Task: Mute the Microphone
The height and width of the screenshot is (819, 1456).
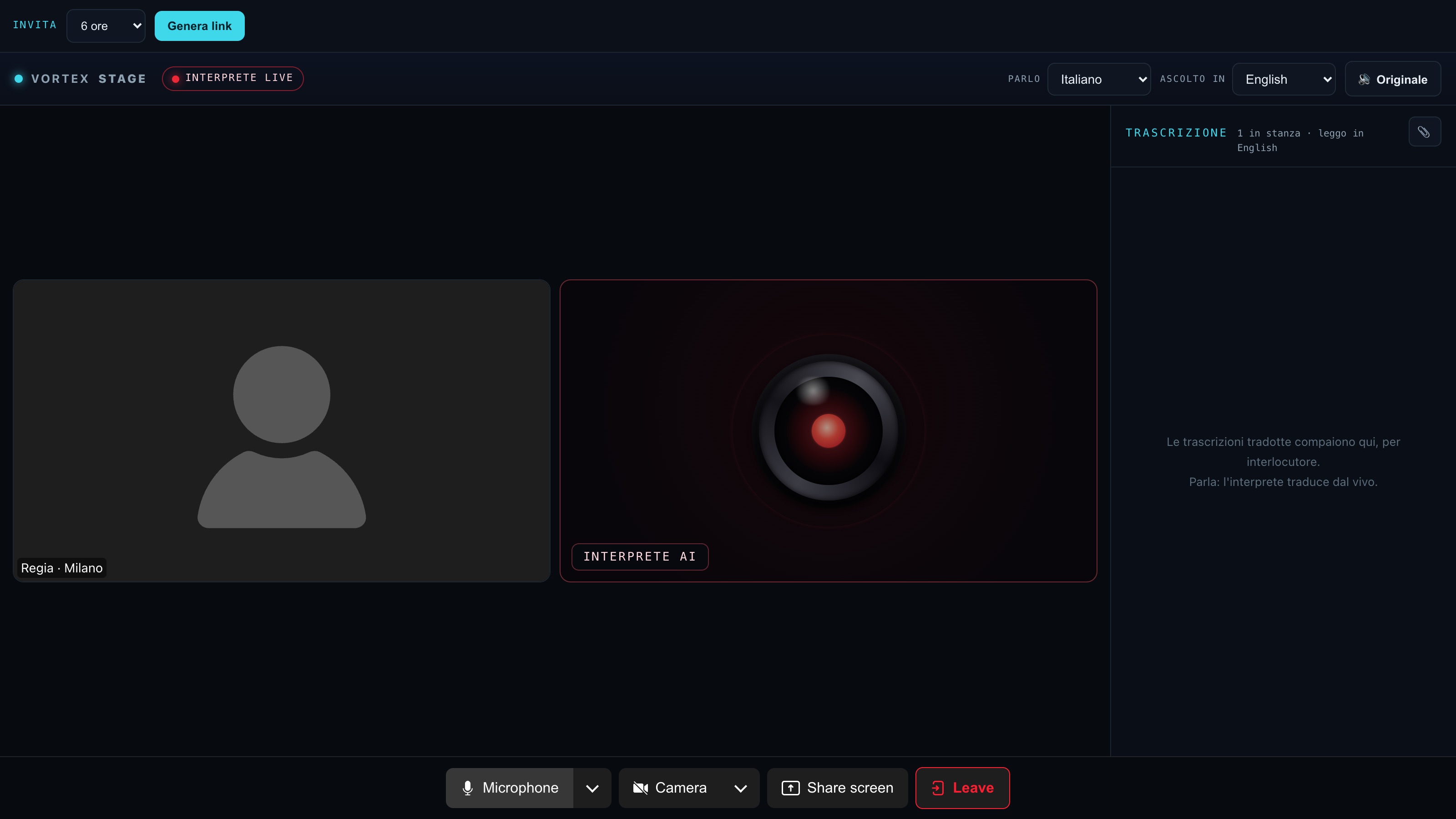Action: tap(509, 788)
